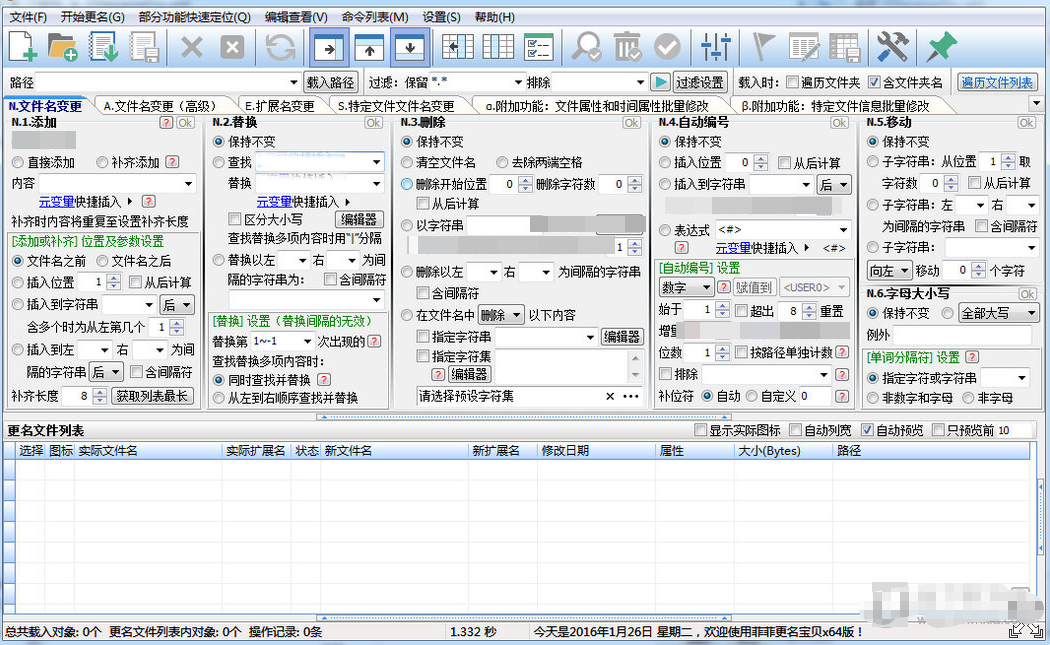Click the 遍历文件列表 button
The image size is (1050, 645).
[x=996, y=82]
